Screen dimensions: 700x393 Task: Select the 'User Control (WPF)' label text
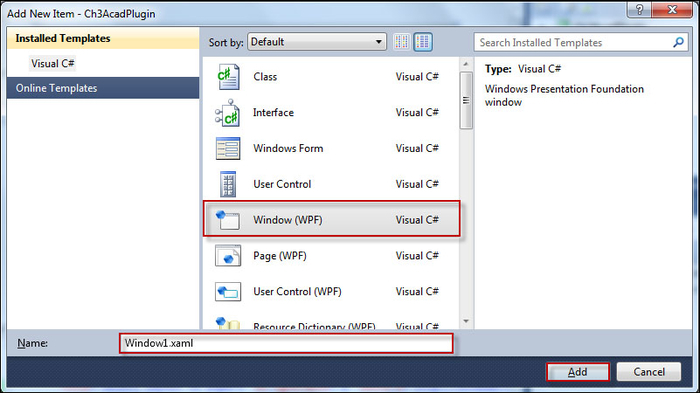click(x=297, y=292)
